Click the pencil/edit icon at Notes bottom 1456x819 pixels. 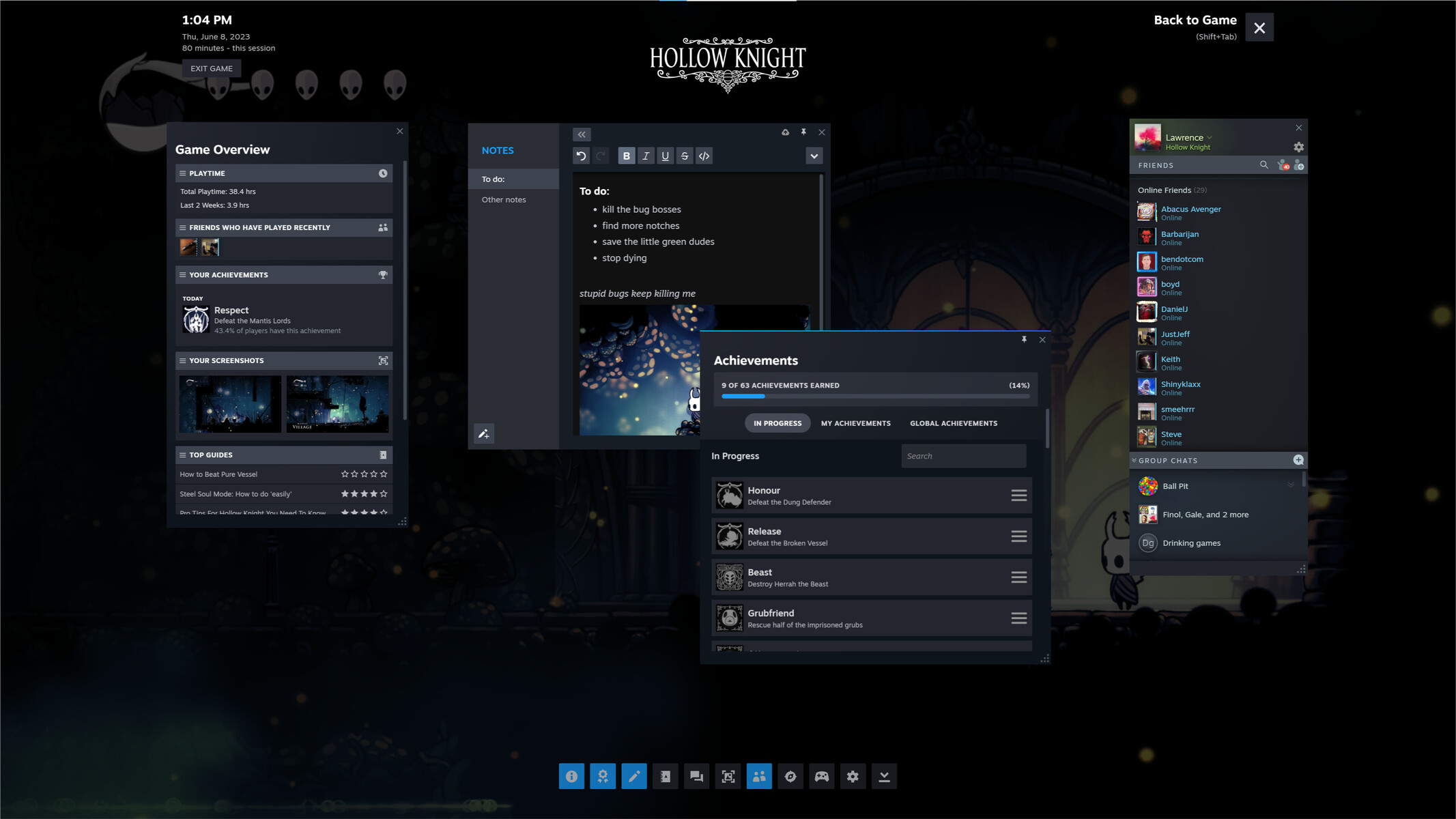[484, 433]
